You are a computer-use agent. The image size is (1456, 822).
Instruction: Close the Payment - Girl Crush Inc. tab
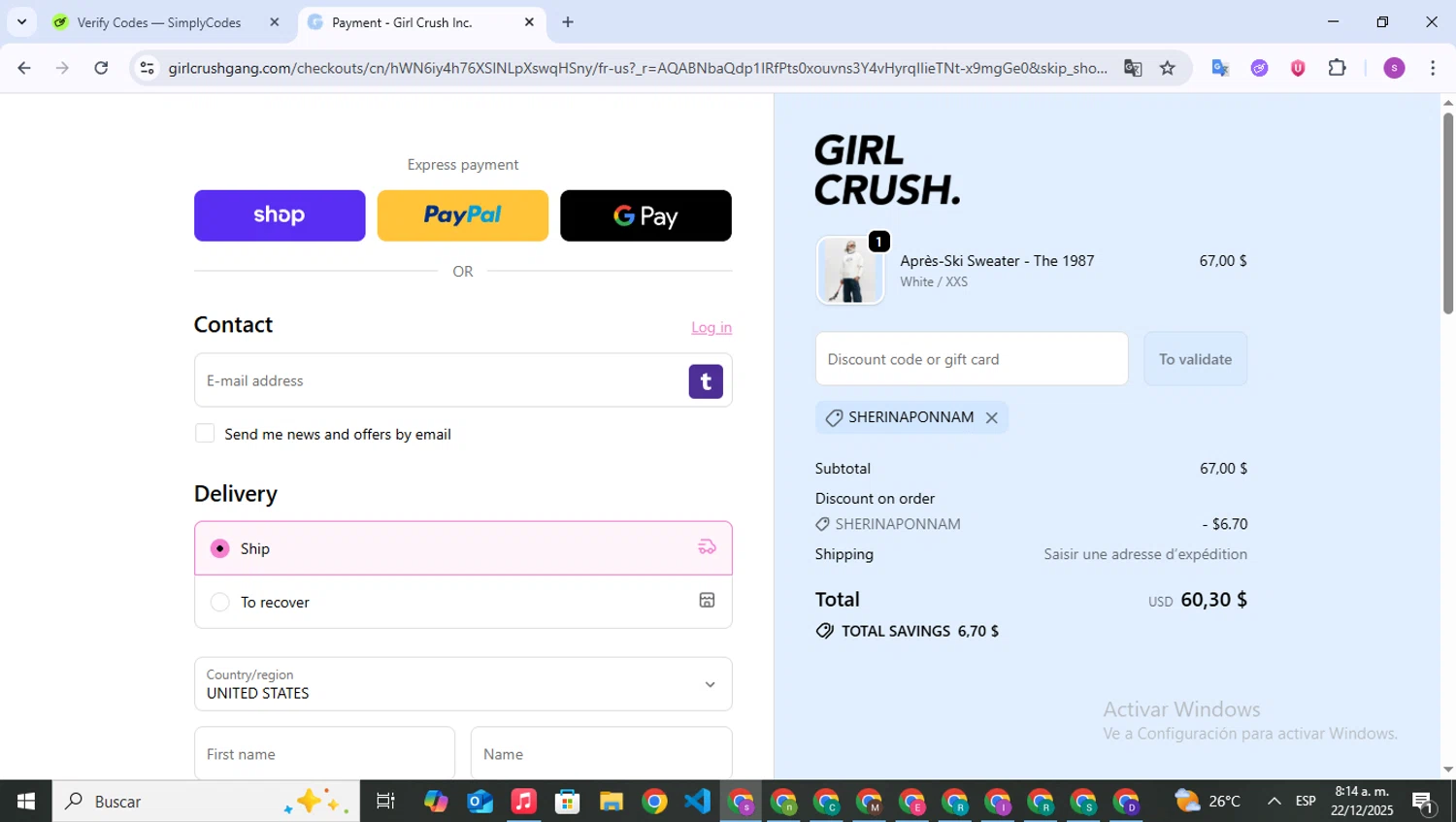529,22
